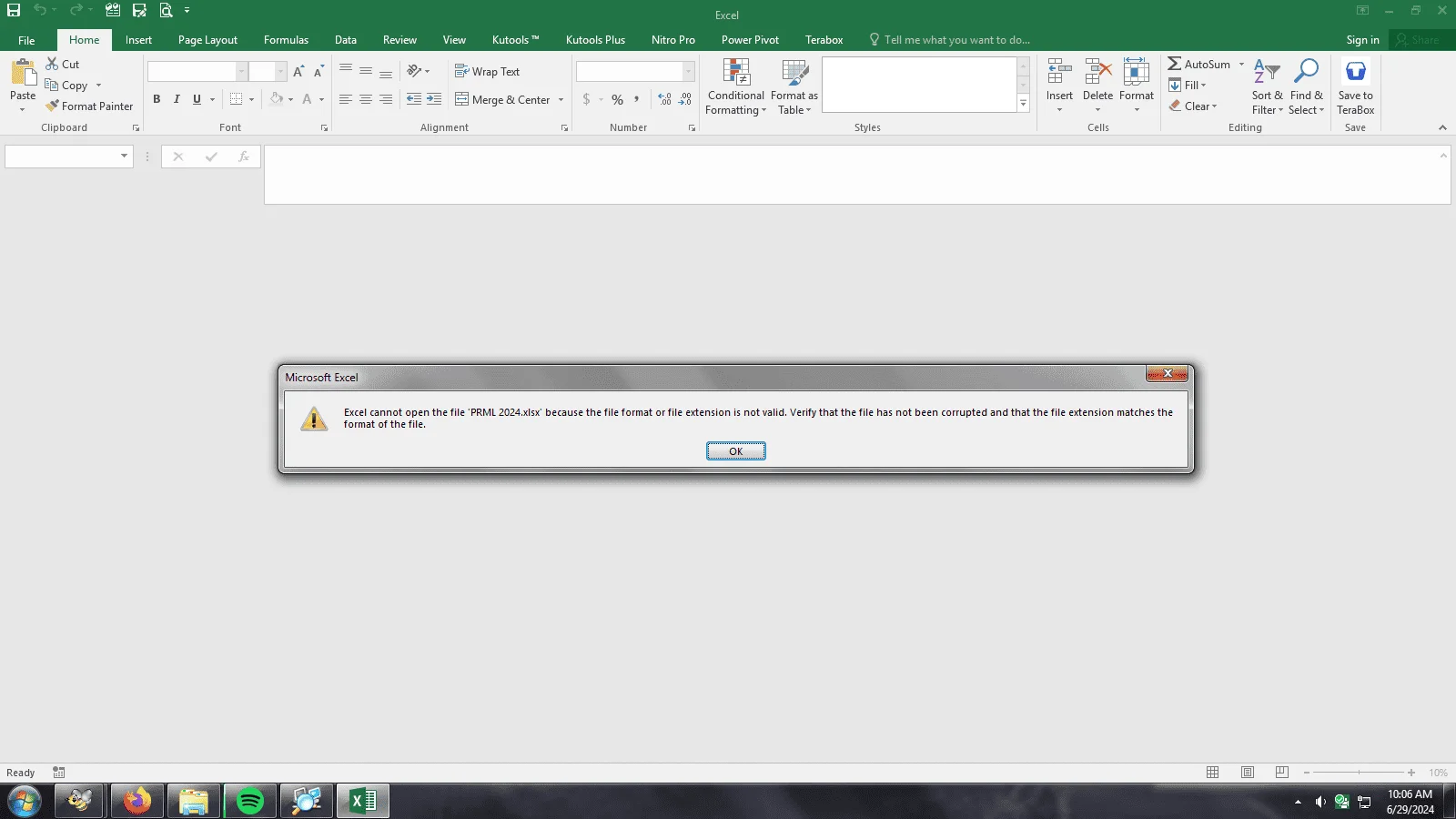The image size is (1456, 819).
Task: Open the Power Pivot tab
Action: tap(750, 40)
